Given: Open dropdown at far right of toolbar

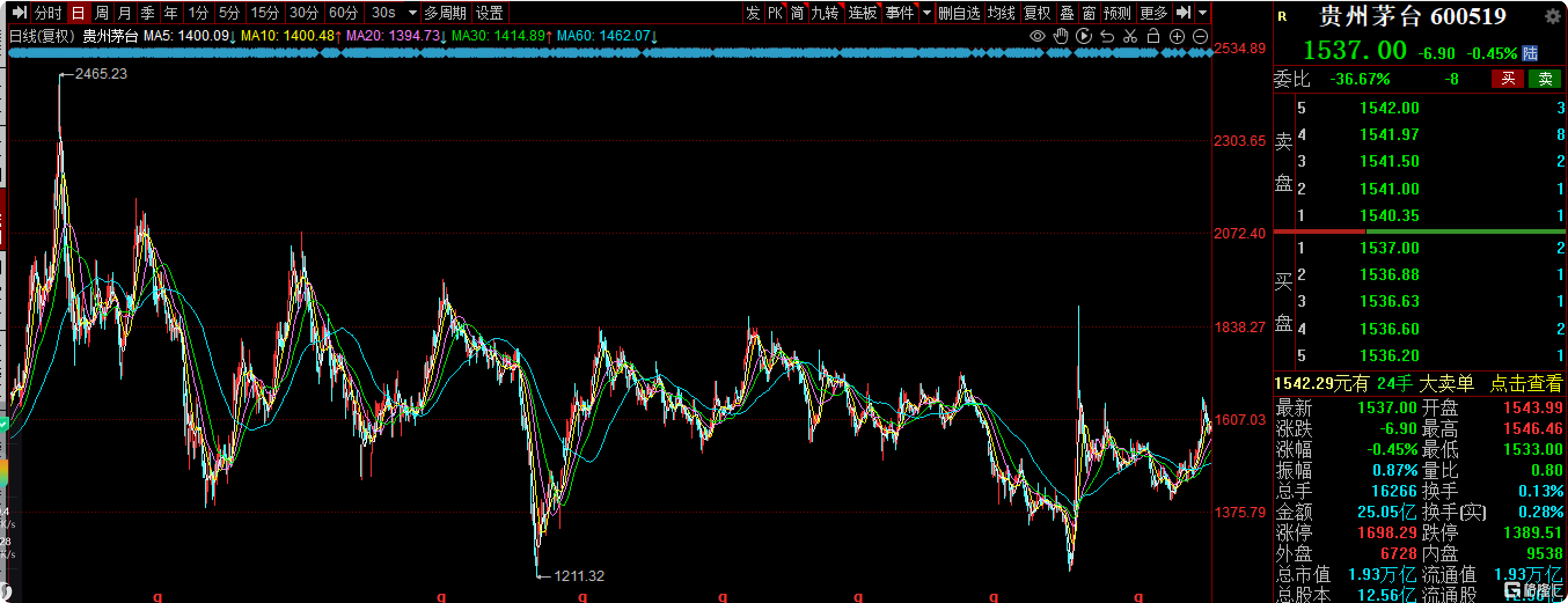Looking at the screenshot, I should point(1203,13).
